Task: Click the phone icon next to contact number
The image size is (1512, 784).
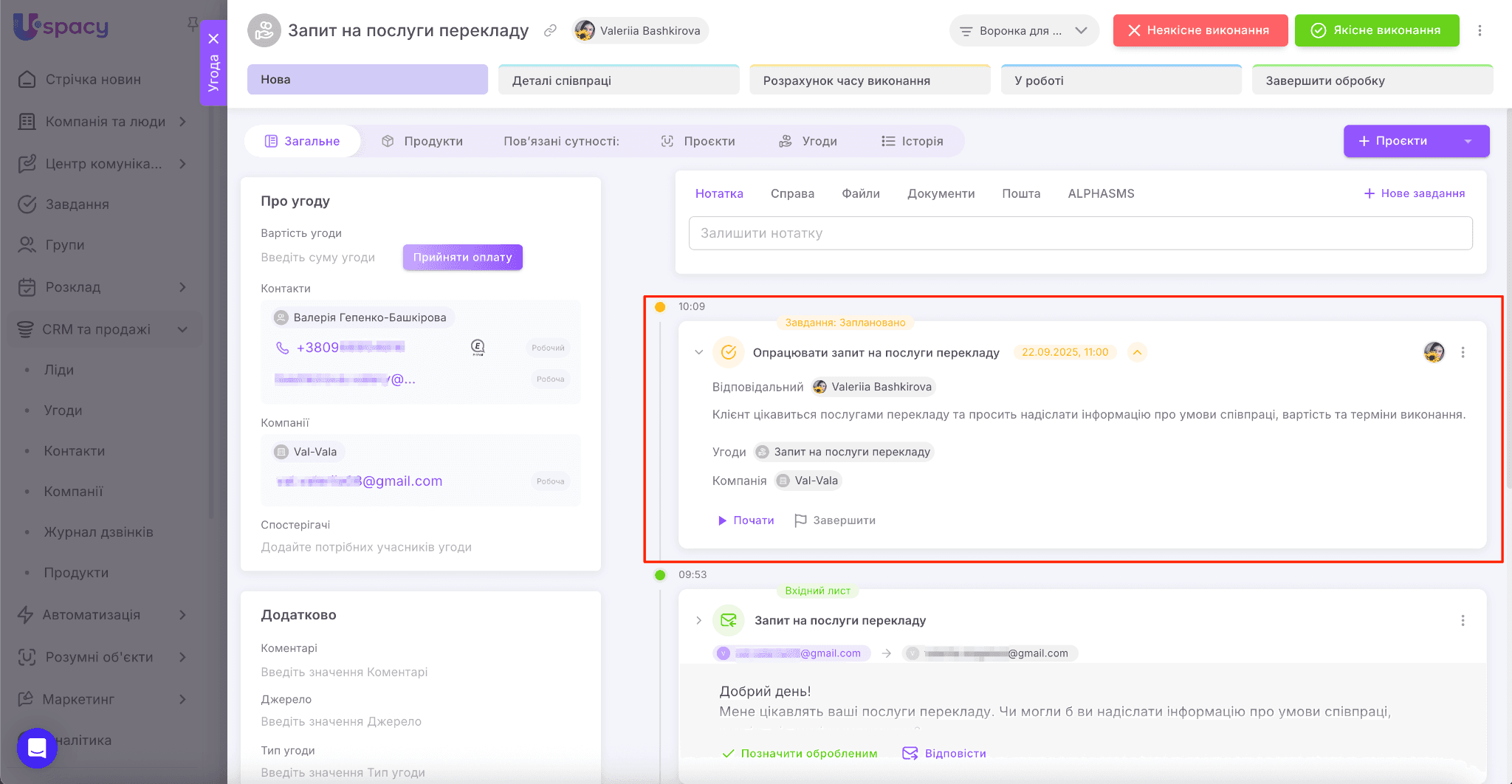Action: (x=282, y=348)
